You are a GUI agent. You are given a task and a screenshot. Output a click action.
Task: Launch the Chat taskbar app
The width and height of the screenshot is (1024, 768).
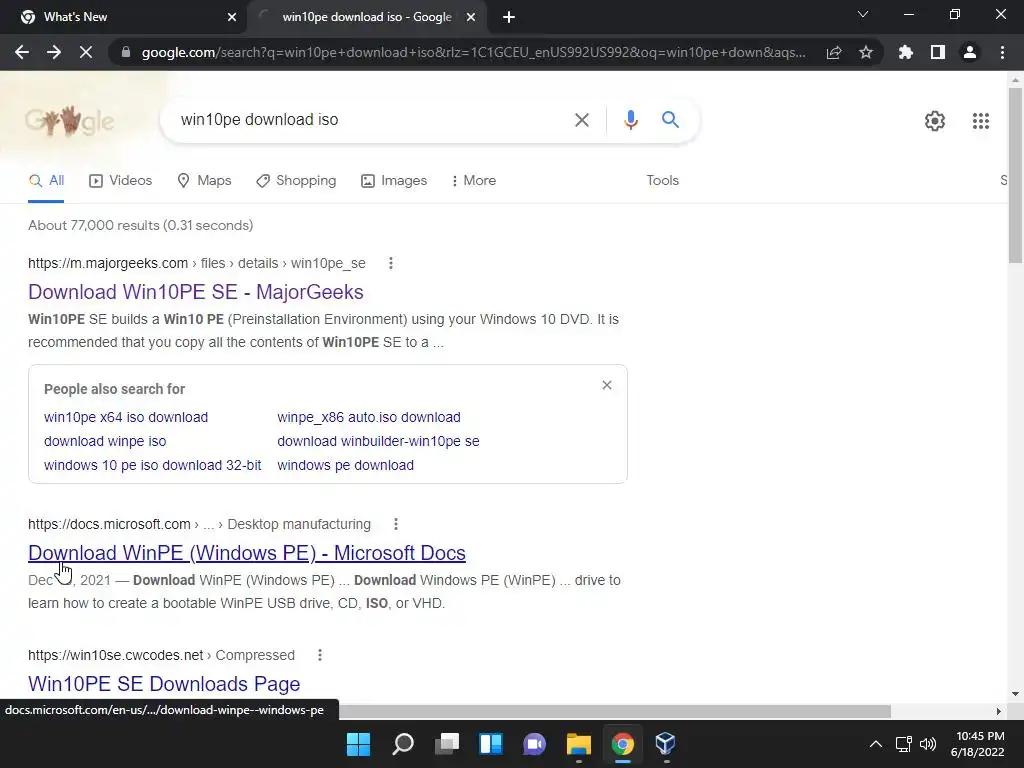pyautogui.click(x=534, y=744)
